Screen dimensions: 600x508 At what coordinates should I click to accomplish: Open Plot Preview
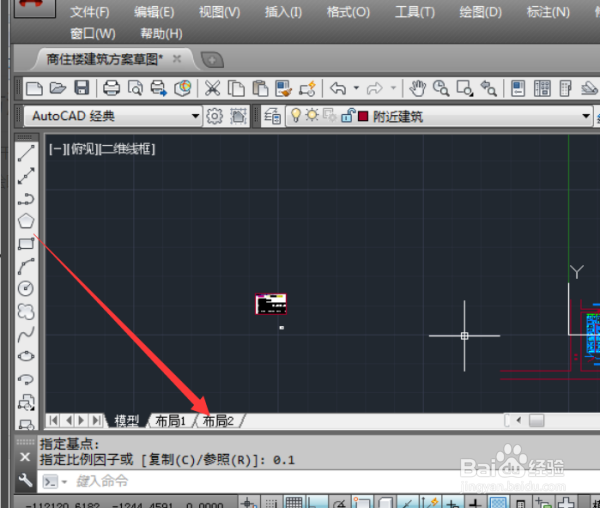coord(135,88)
